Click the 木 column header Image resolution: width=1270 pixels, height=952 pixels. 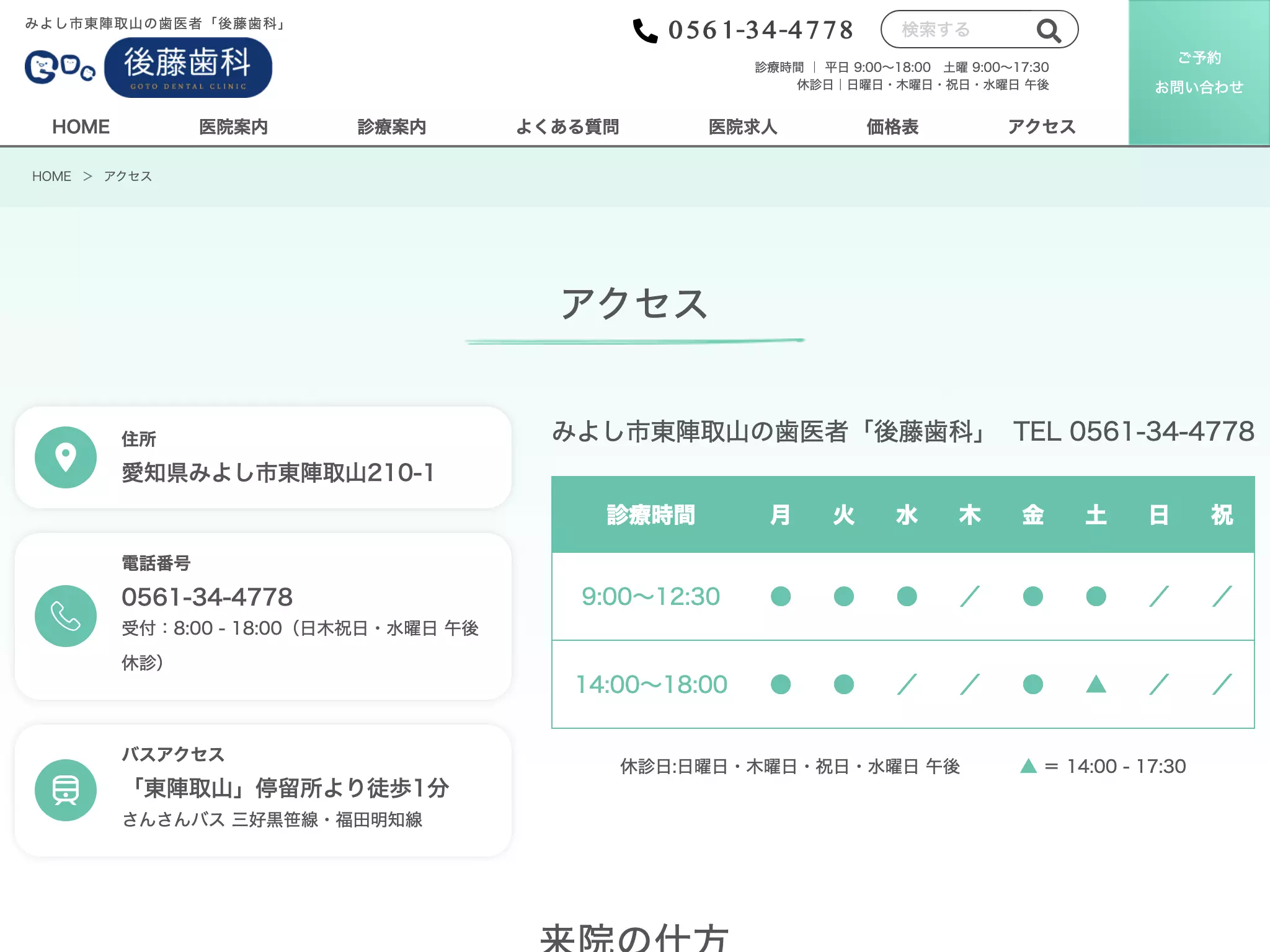(x=970, y=515)
